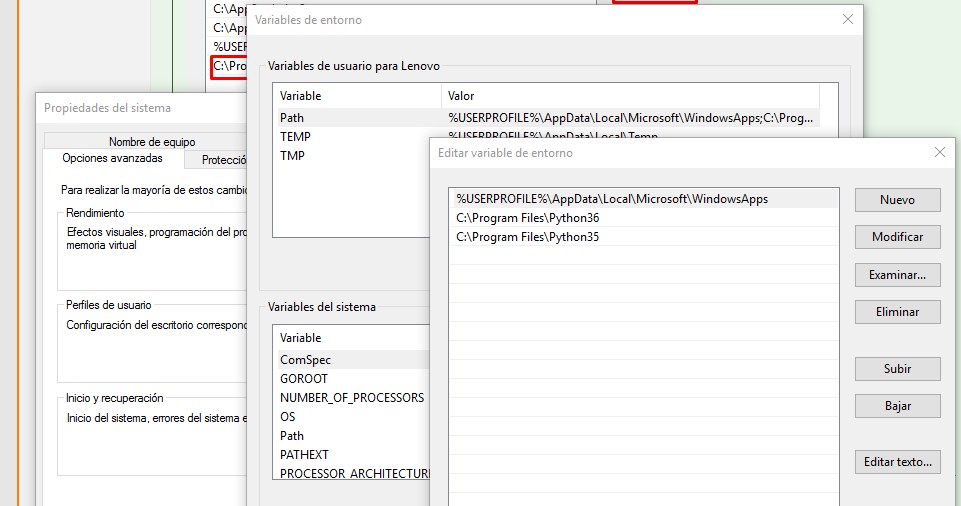Viewport: 961px width, 506px height.
Task: Click Eliminar to delete entry
Action: 897,311
